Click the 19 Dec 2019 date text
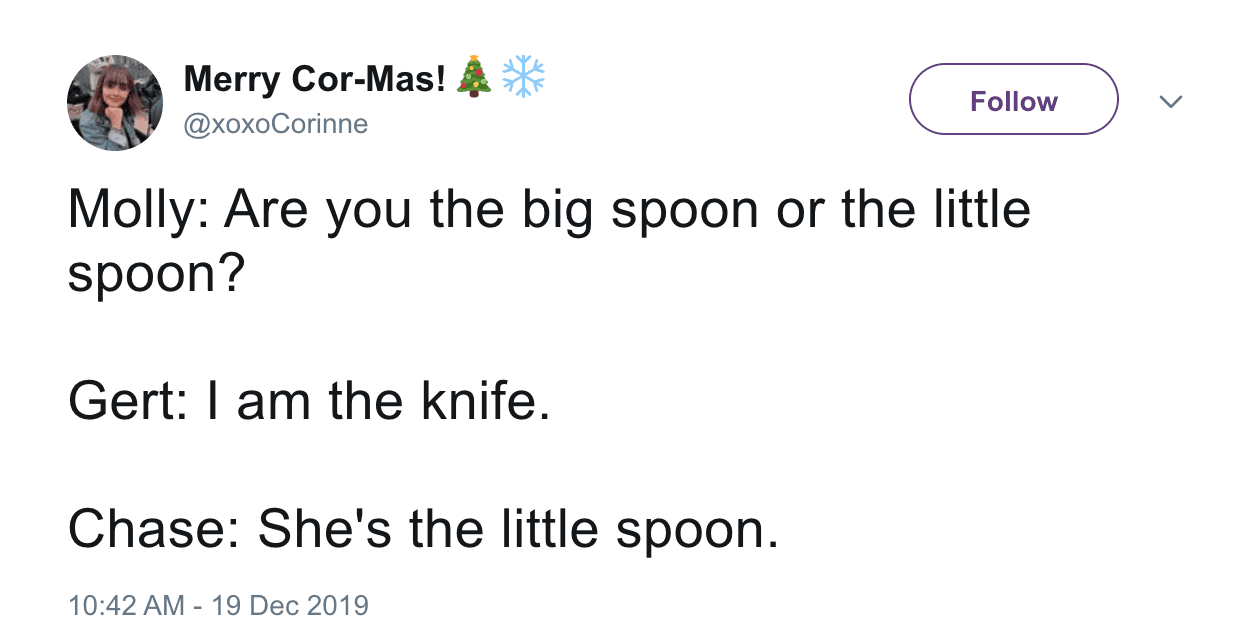The image size is (1258, 641). pos(290,605)
